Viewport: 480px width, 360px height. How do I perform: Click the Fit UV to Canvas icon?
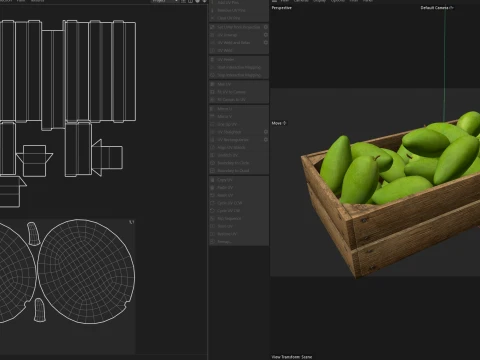(x=213, y=92)
